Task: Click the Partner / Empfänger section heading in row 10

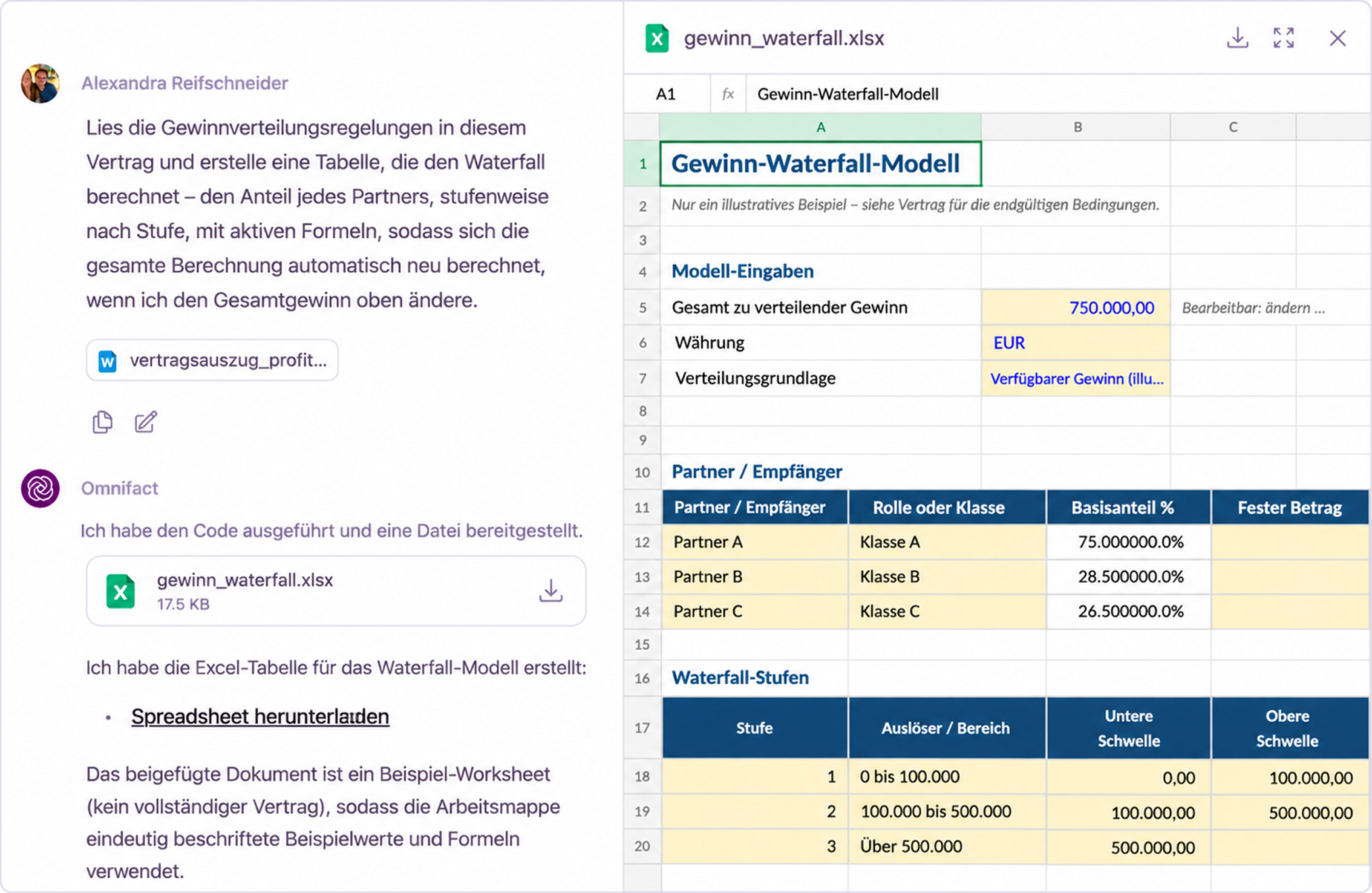Action: pyautogui.click(x=756, y=471)
